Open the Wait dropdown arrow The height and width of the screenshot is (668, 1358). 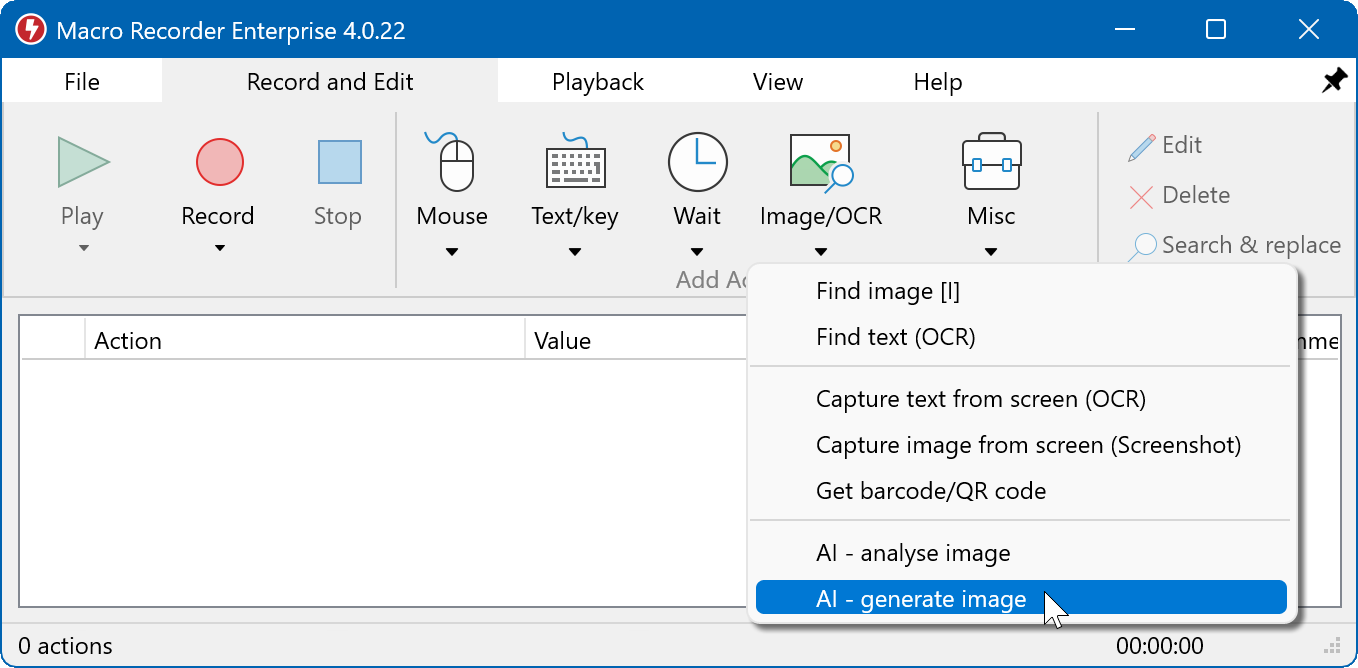pyautogui.click(x=697, y=252)
